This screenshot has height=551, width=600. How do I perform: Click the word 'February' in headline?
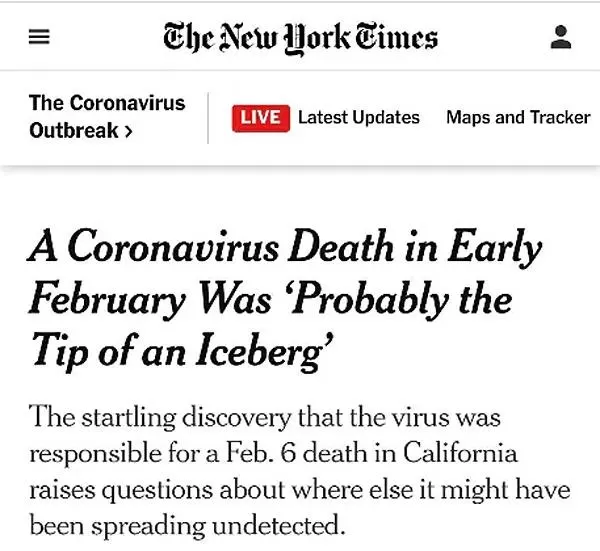[107, 300]
